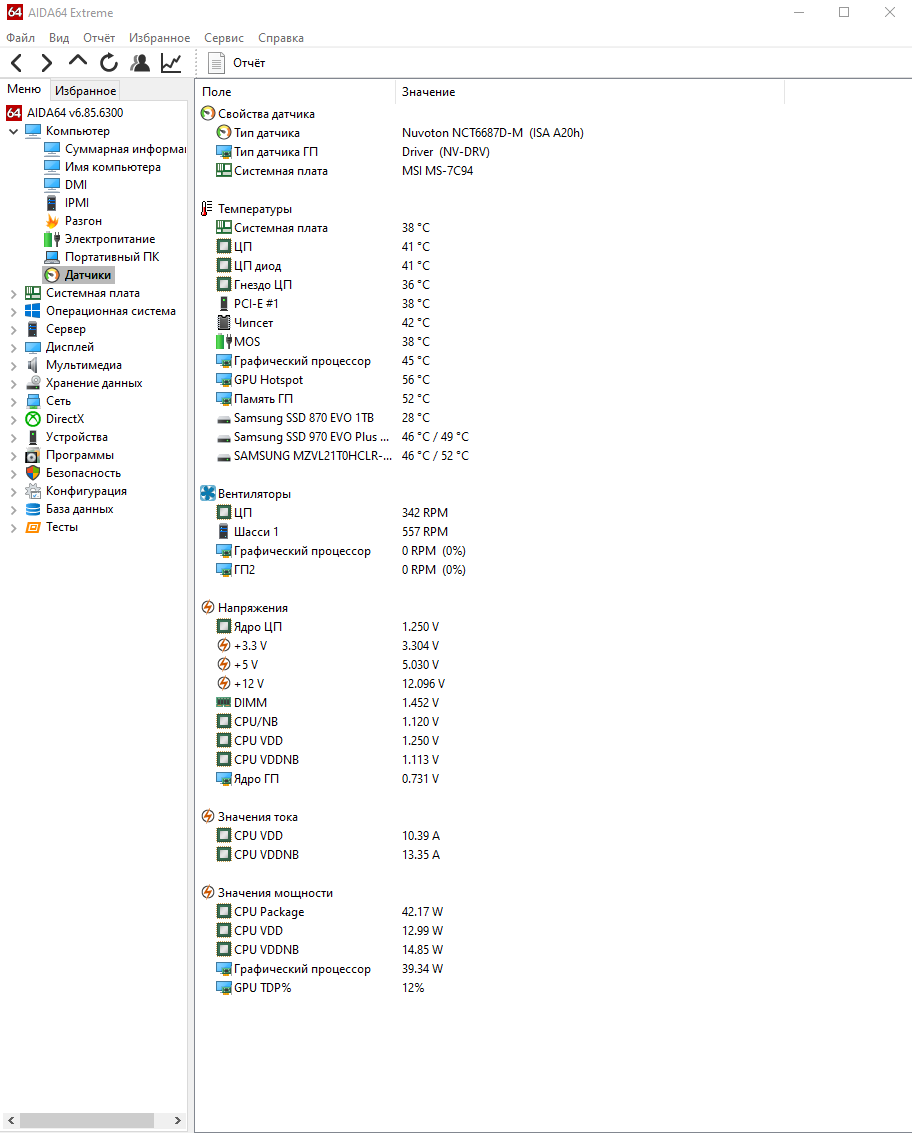Expand the Системная плата tree node
The width and height of the screenshot is (912, 1133).
click(x=13, y=293)
